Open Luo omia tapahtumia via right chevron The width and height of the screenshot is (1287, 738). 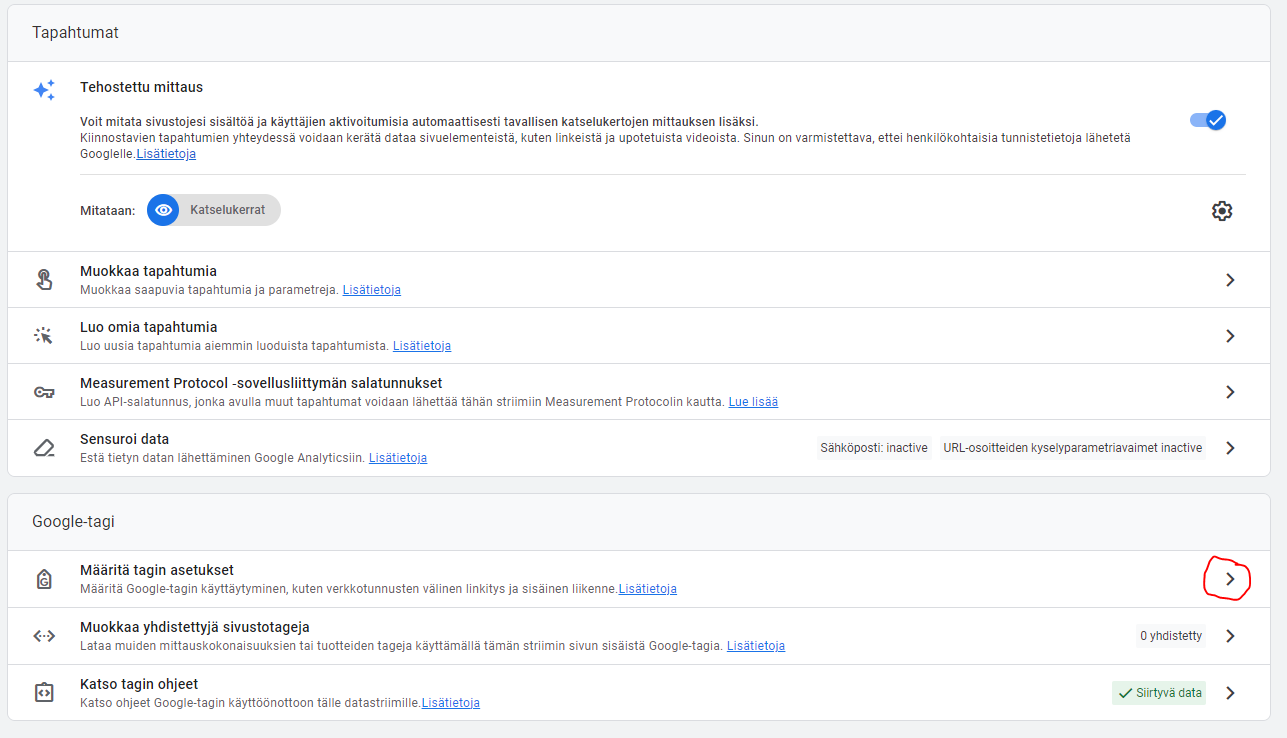coord(1231,336)
